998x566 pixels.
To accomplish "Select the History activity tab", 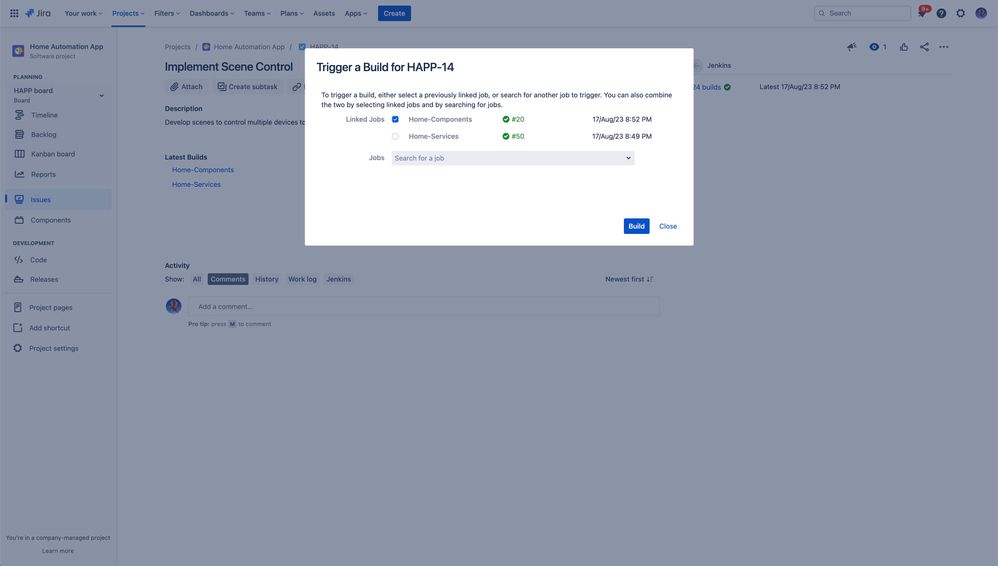I will pyautogui.click(x=267, y=279).
